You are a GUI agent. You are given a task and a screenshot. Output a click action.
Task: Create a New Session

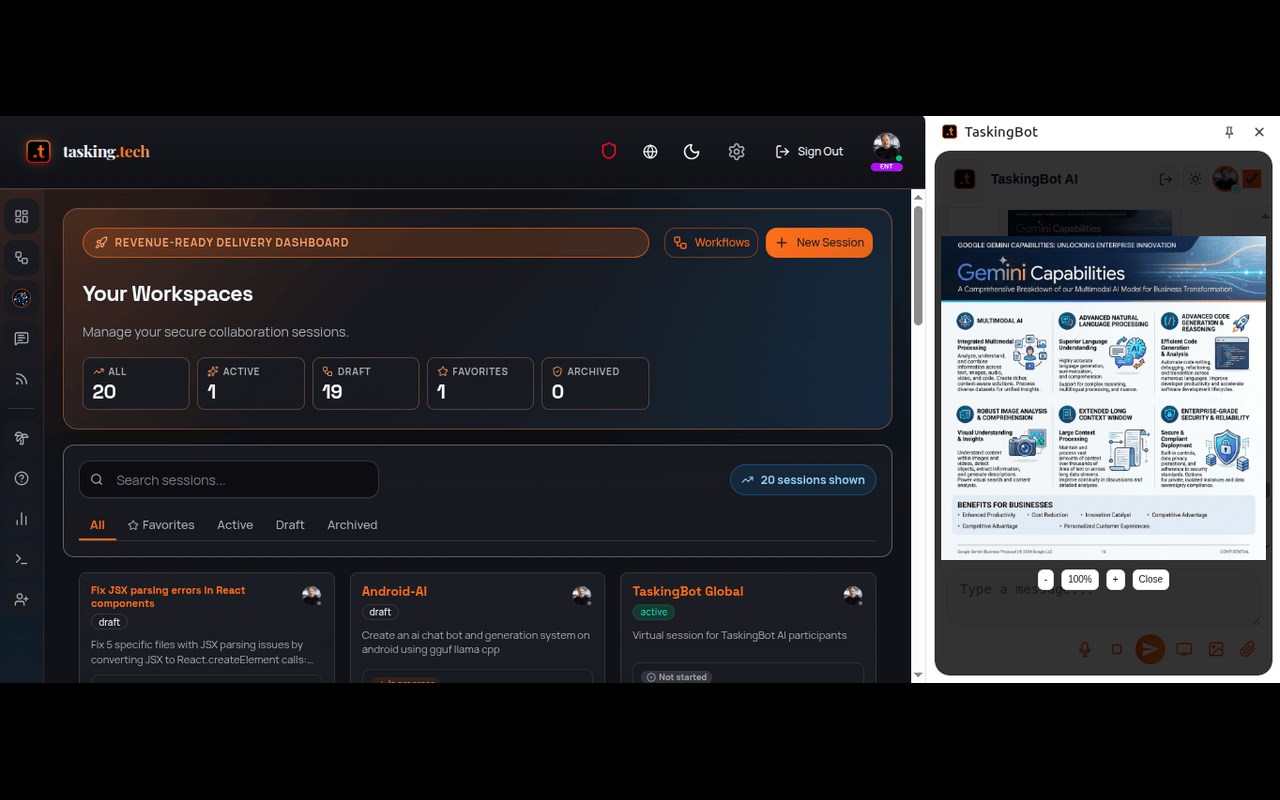[819, 242]
